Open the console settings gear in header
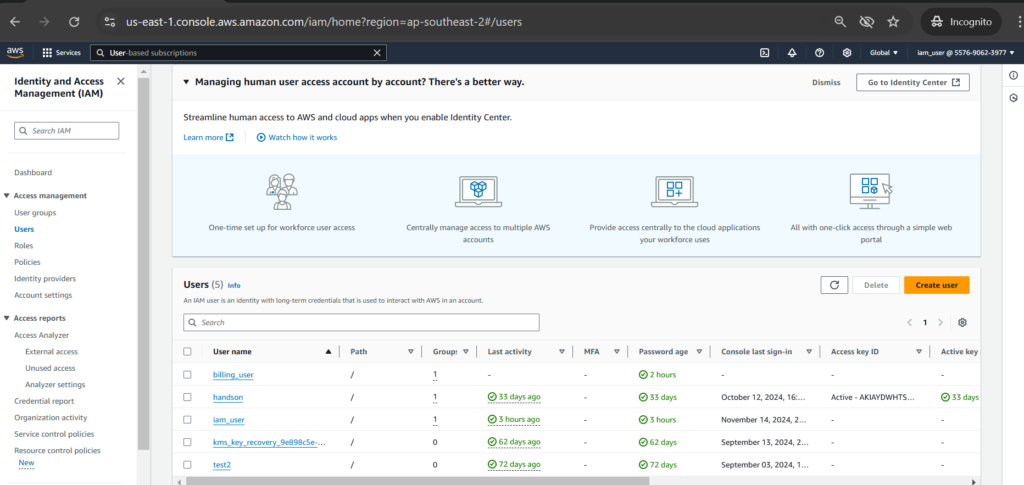The width and height of the screenshot is (1024, 485). 846,53
